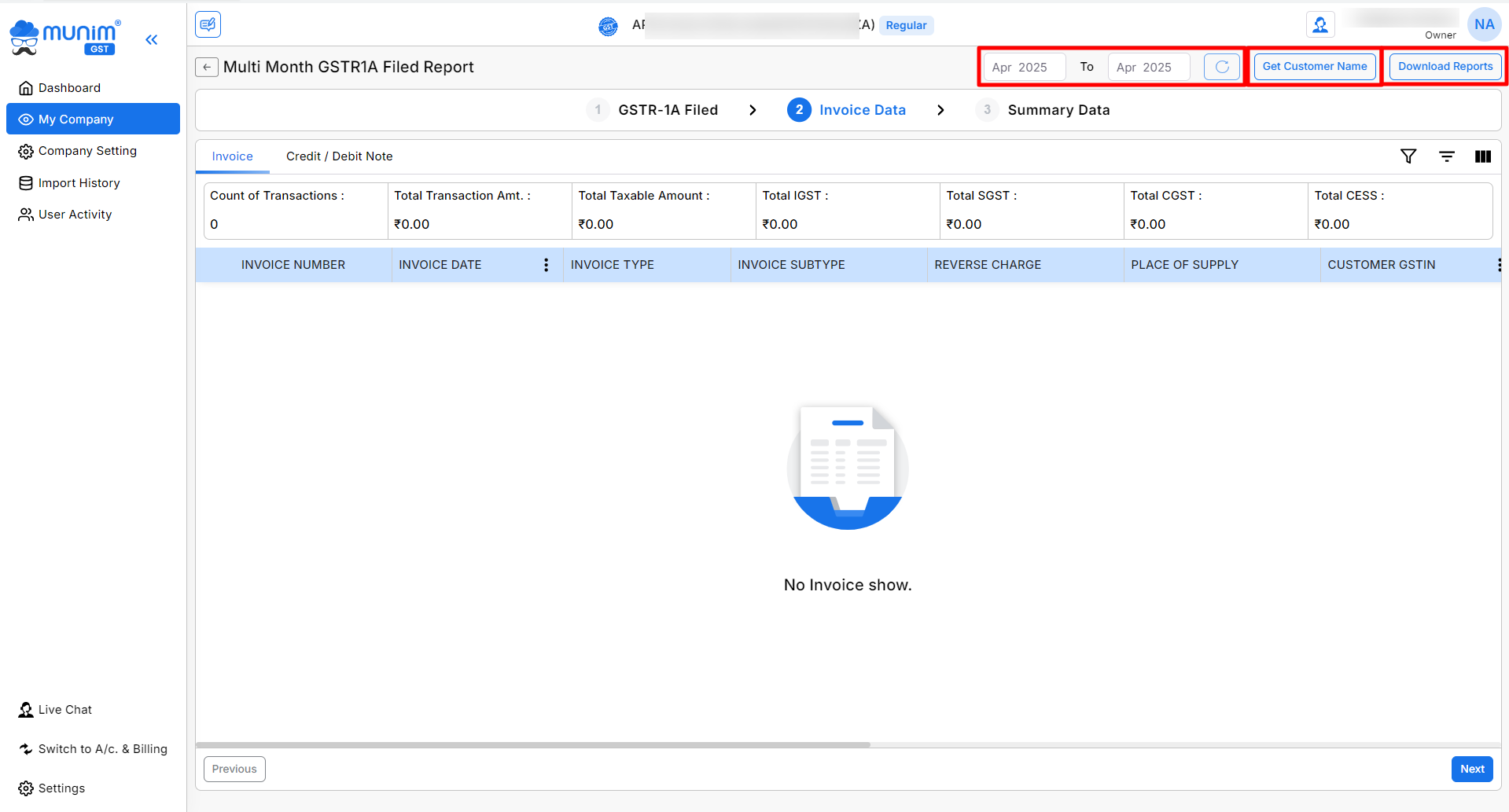
Task: Click the horizontal scrollbar under the table
Action: [x=533, y=744]
